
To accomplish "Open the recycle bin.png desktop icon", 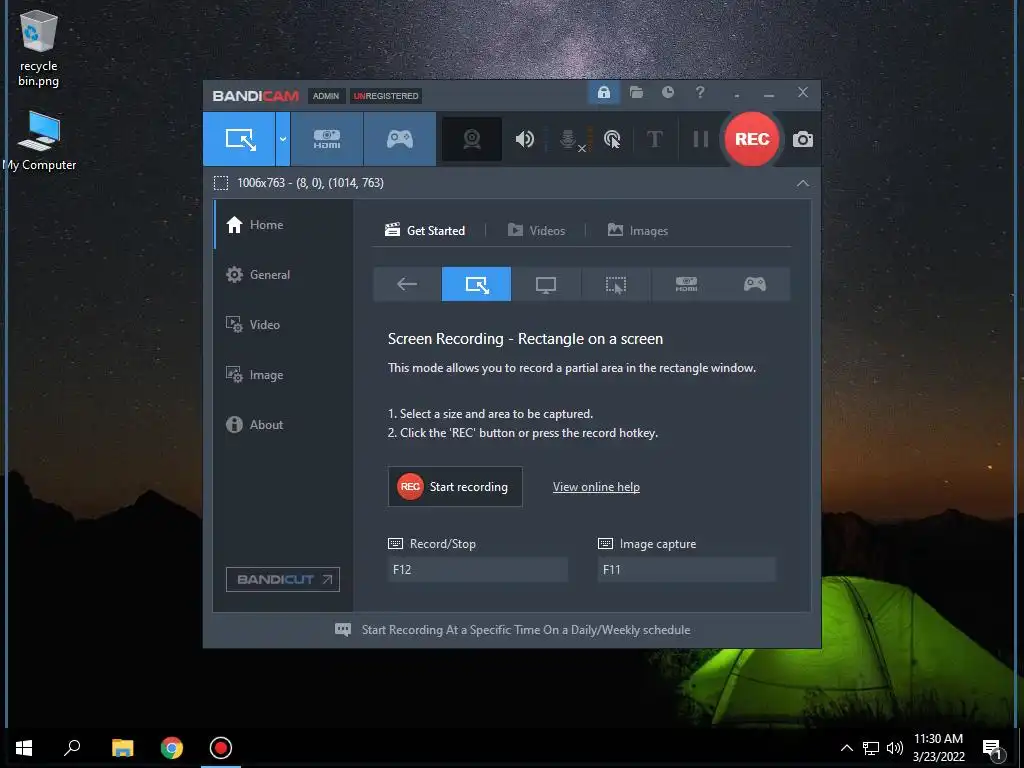I will (39, 48).
